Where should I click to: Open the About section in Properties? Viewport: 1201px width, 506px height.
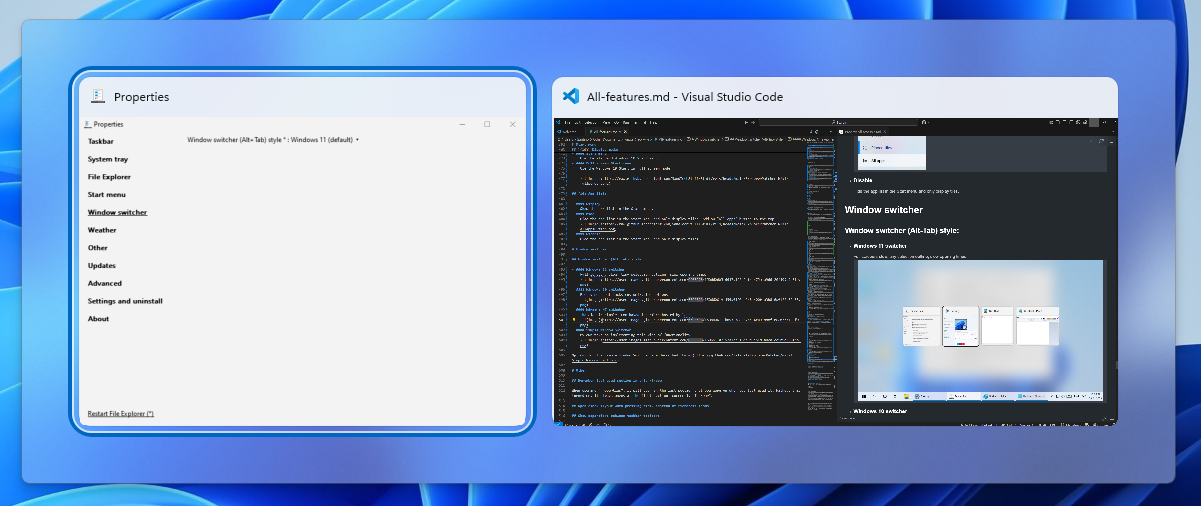[x=98, y=319]
